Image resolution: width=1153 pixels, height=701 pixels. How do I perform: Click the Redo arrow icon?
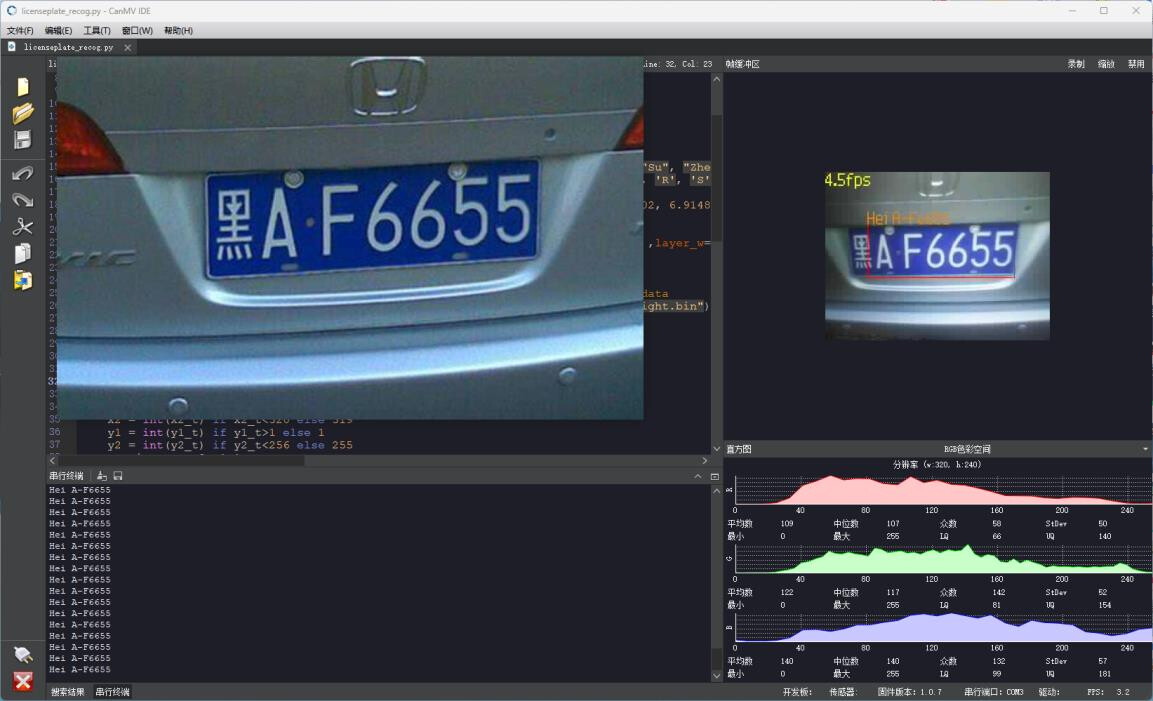pos(23,199)
